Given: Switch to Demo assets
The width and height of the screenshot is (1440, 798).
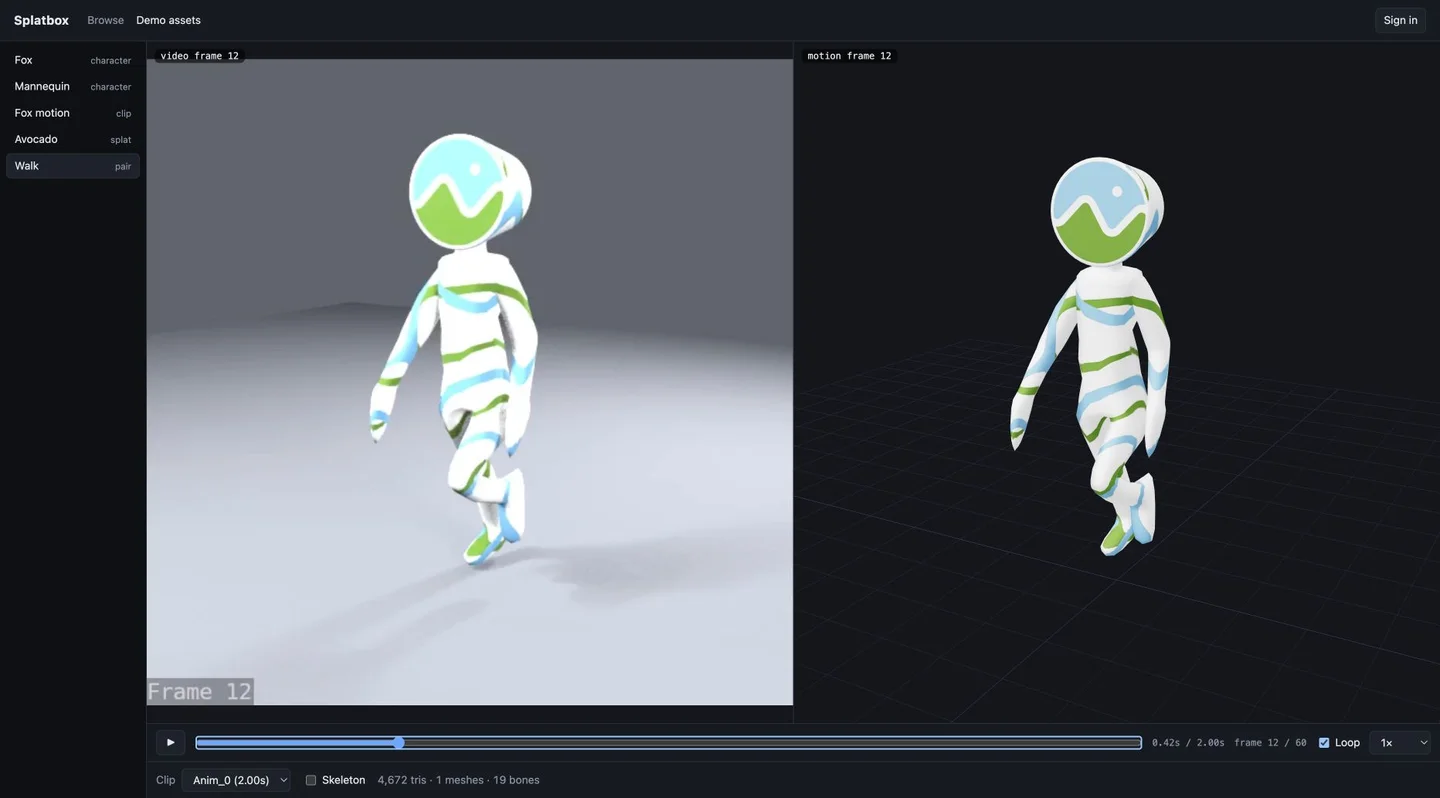Looking at the screenshot, I should [168, 20].
